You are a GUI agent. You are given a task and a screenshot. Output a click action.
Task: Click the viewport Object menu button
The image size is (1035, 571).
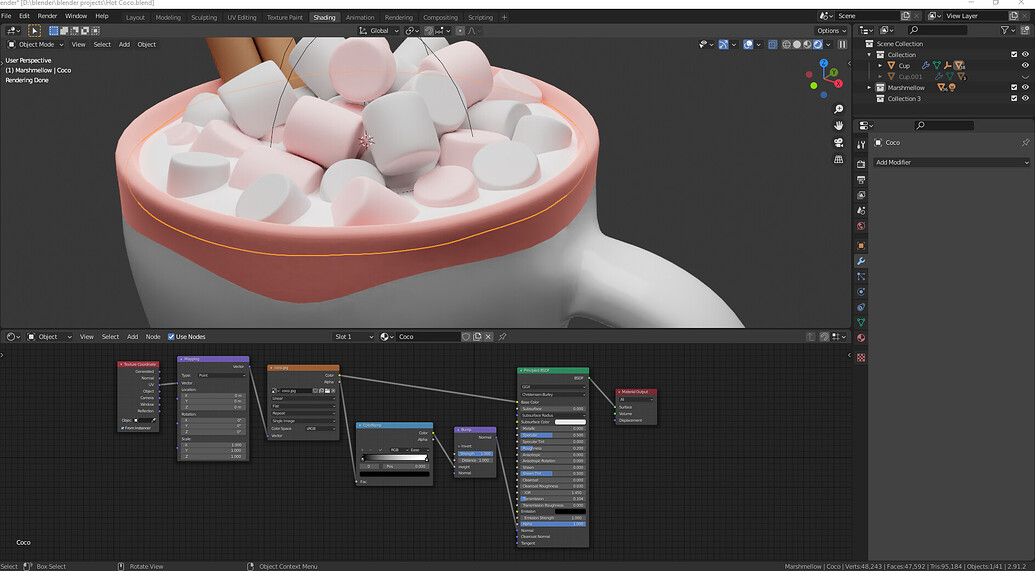coord(147,44)
